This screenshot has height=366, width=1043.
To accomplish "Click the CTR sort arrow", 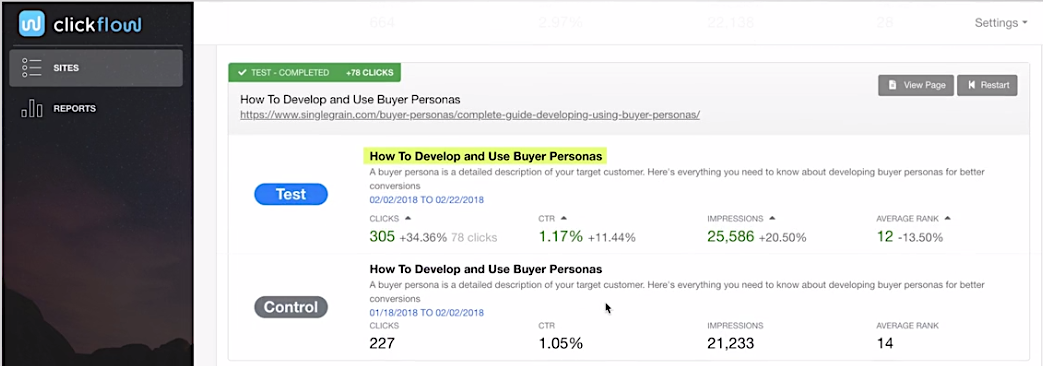I will coord(563,218).
